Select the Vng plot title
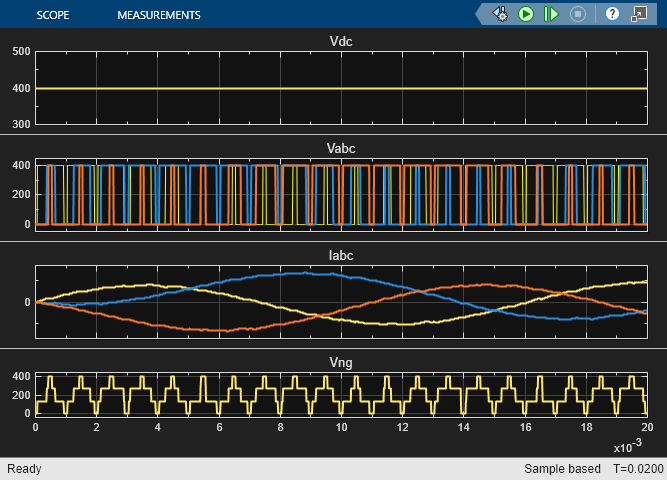667x480 pixels. coord(341,363)
